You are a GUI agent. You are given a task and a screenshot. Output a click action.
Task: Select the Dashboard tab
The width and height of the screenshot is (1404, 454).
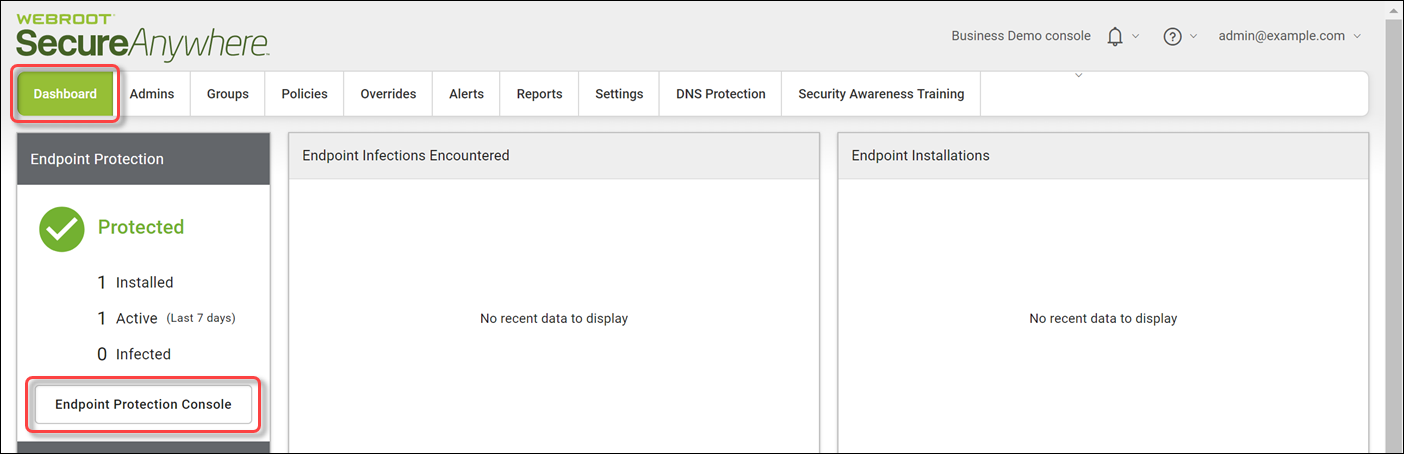(x=65, y=94)
